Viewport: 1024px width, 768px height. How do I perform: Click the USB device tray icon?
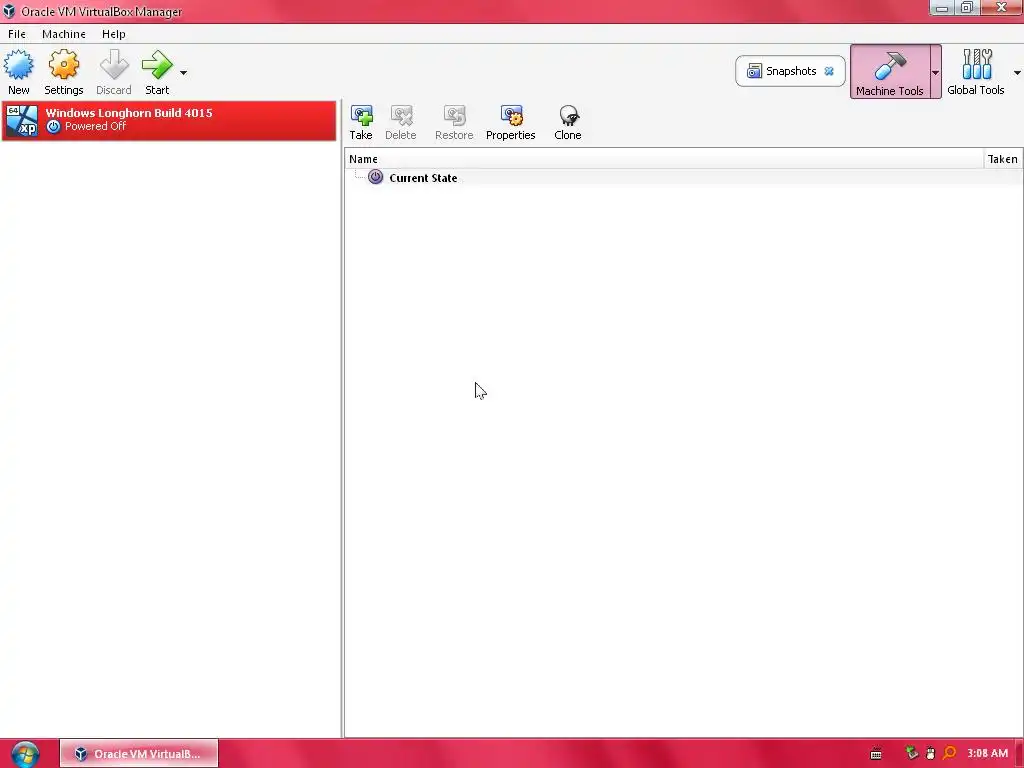931,754
